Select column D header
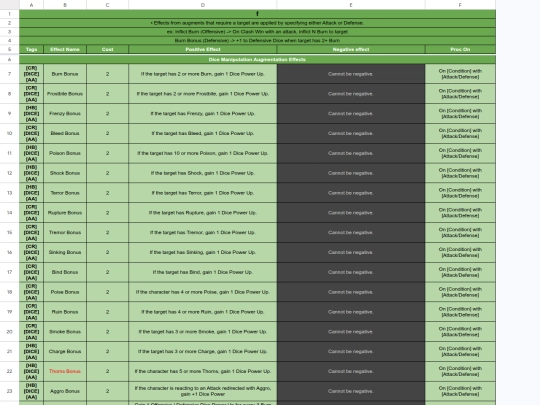The height and width of the screenshot is (405, 540). point(202,5)
